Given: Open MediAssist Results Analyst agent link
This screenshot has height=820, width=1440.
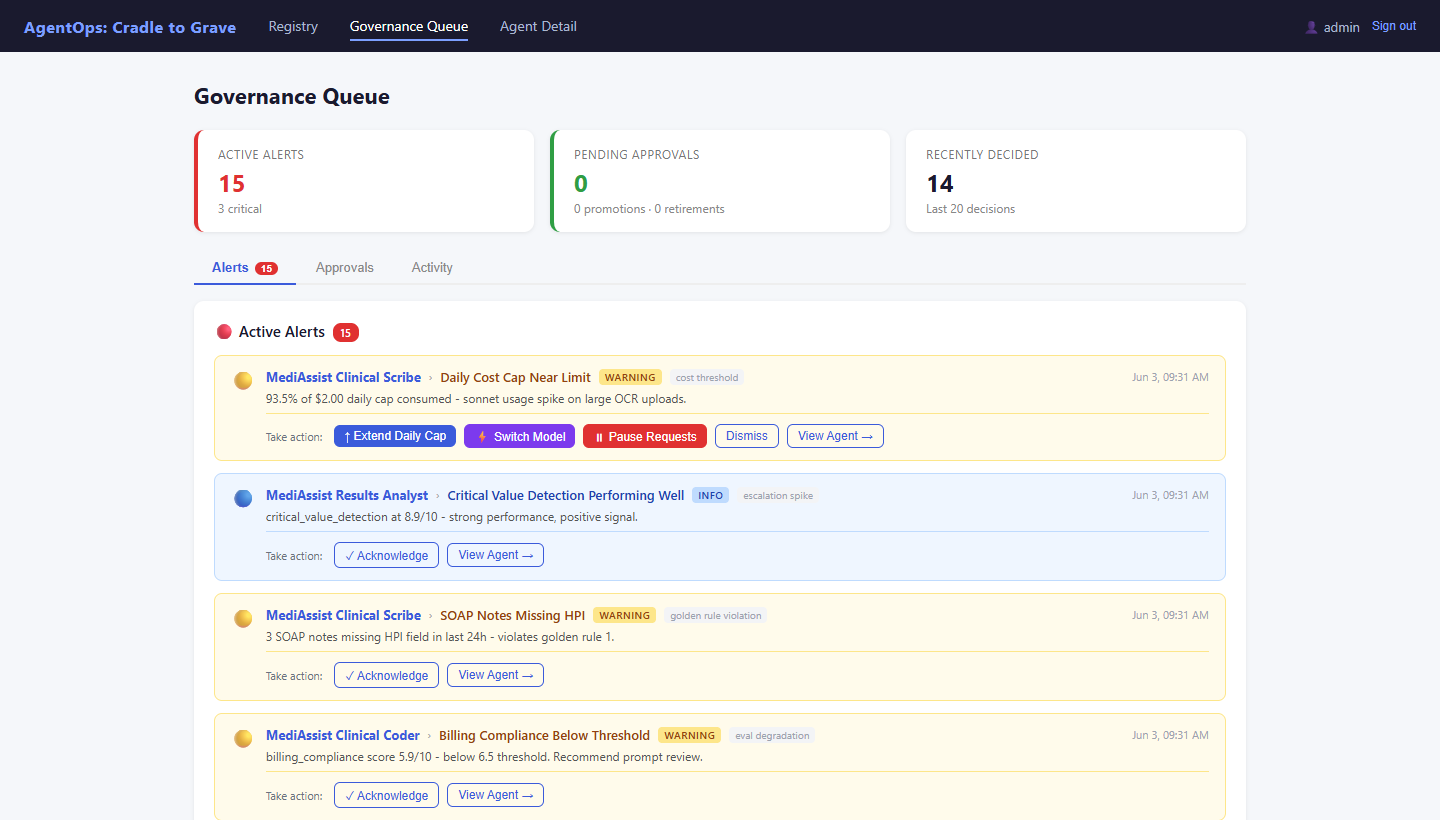Looking at the screenshot, I should [347, 495].
